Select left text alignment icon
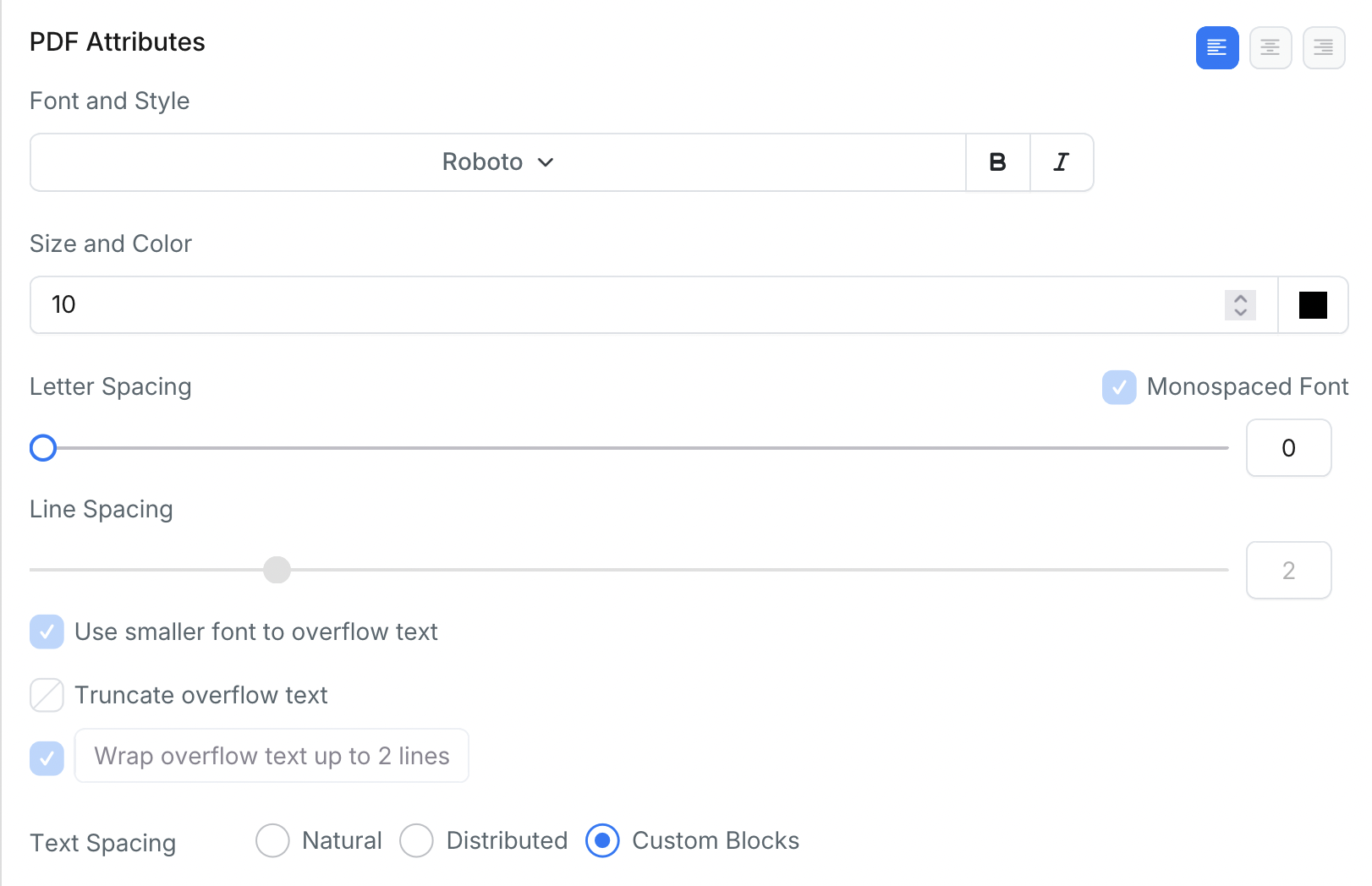The width and height of the screenshot is (1372, 886). (x=1216, y=47)
